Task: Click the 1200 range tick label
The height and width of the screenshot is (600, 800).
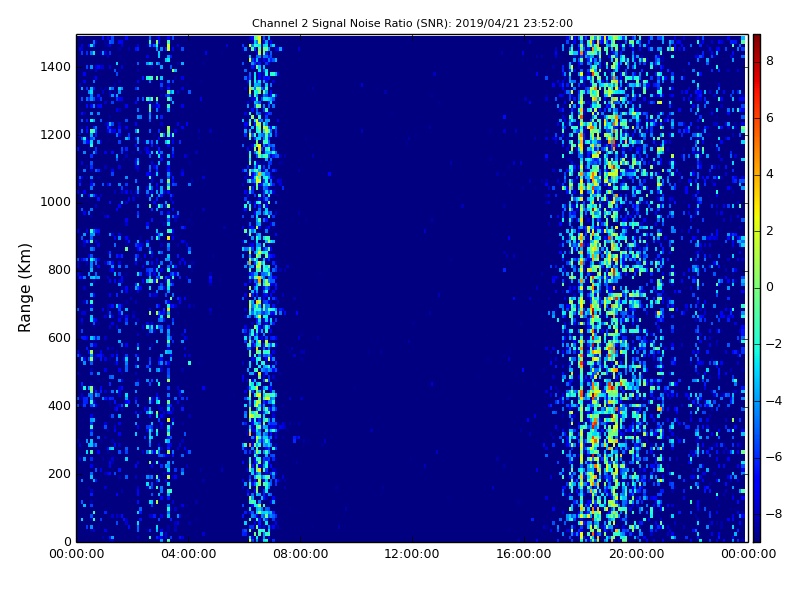Action: click(56, 135)
